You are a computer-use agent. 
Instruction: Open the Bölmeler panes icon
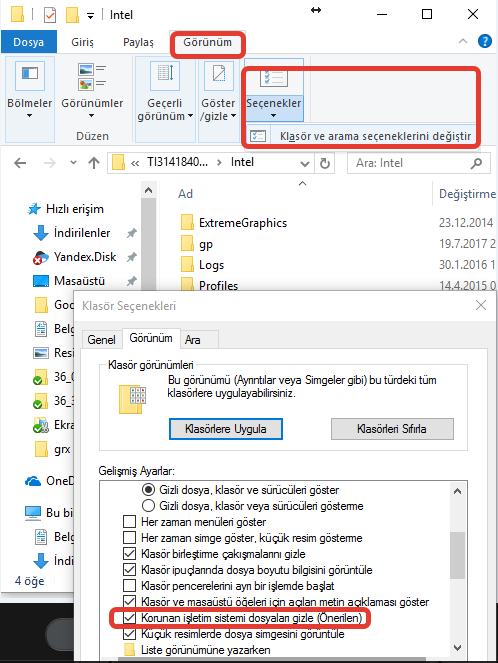[x=30, y=75]
